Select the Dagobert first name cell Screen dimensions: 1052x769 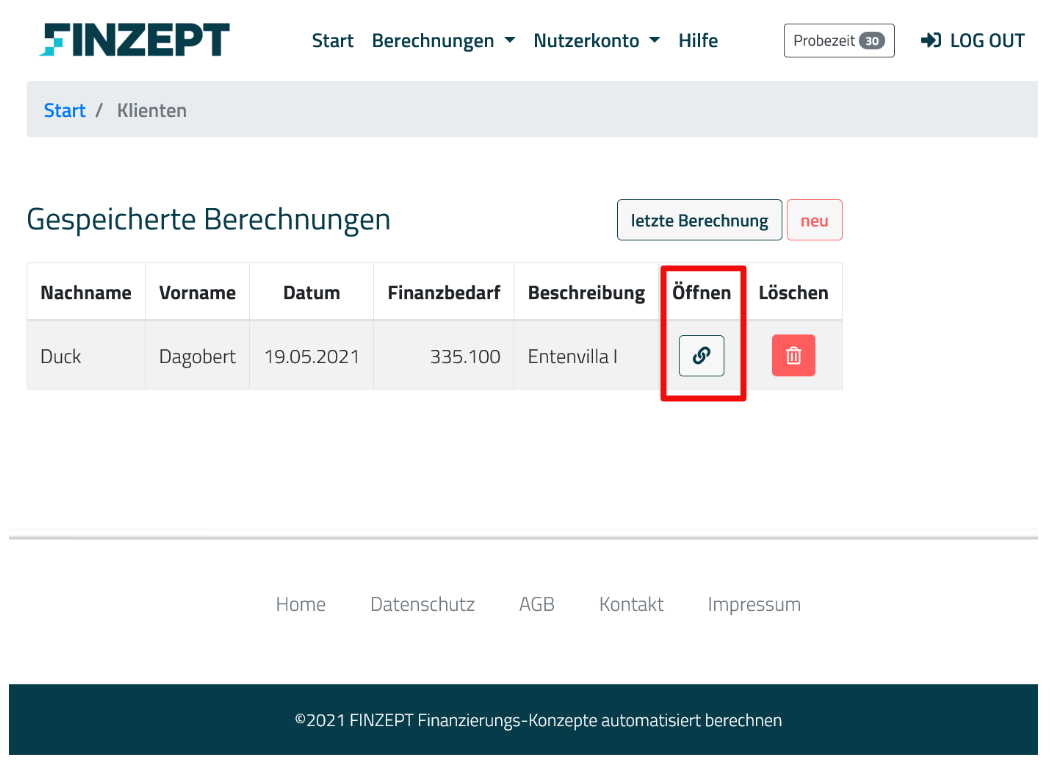[x=197, y=356]
